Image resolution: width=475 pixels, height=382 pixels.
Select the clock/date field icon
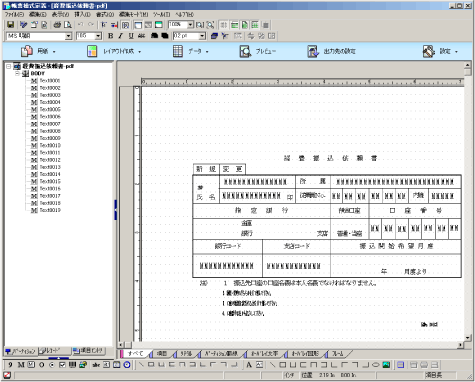[x=127, y=365]
